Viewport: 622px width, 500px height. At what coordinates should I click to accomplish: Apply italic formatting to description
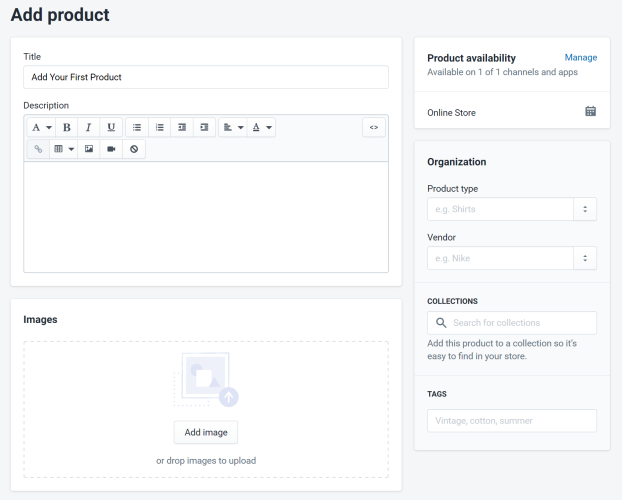(88, 127)
